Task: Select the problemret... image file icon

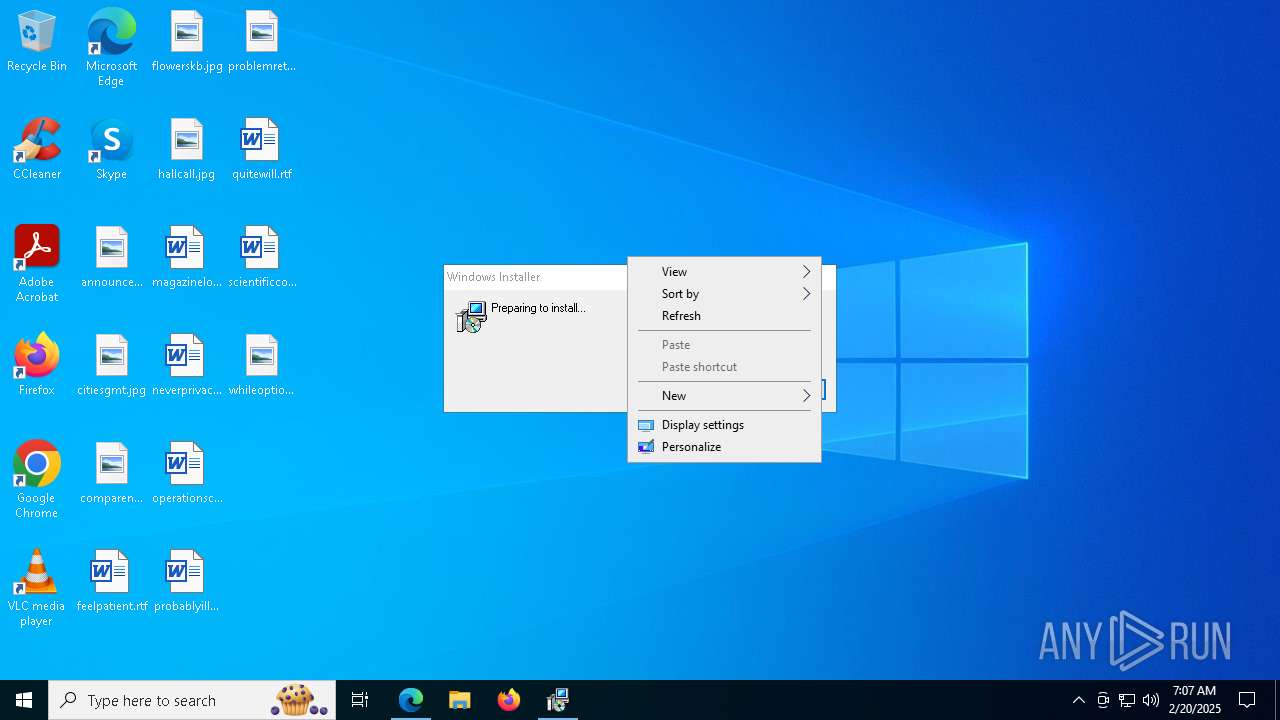Action: [x=262, y=42]
